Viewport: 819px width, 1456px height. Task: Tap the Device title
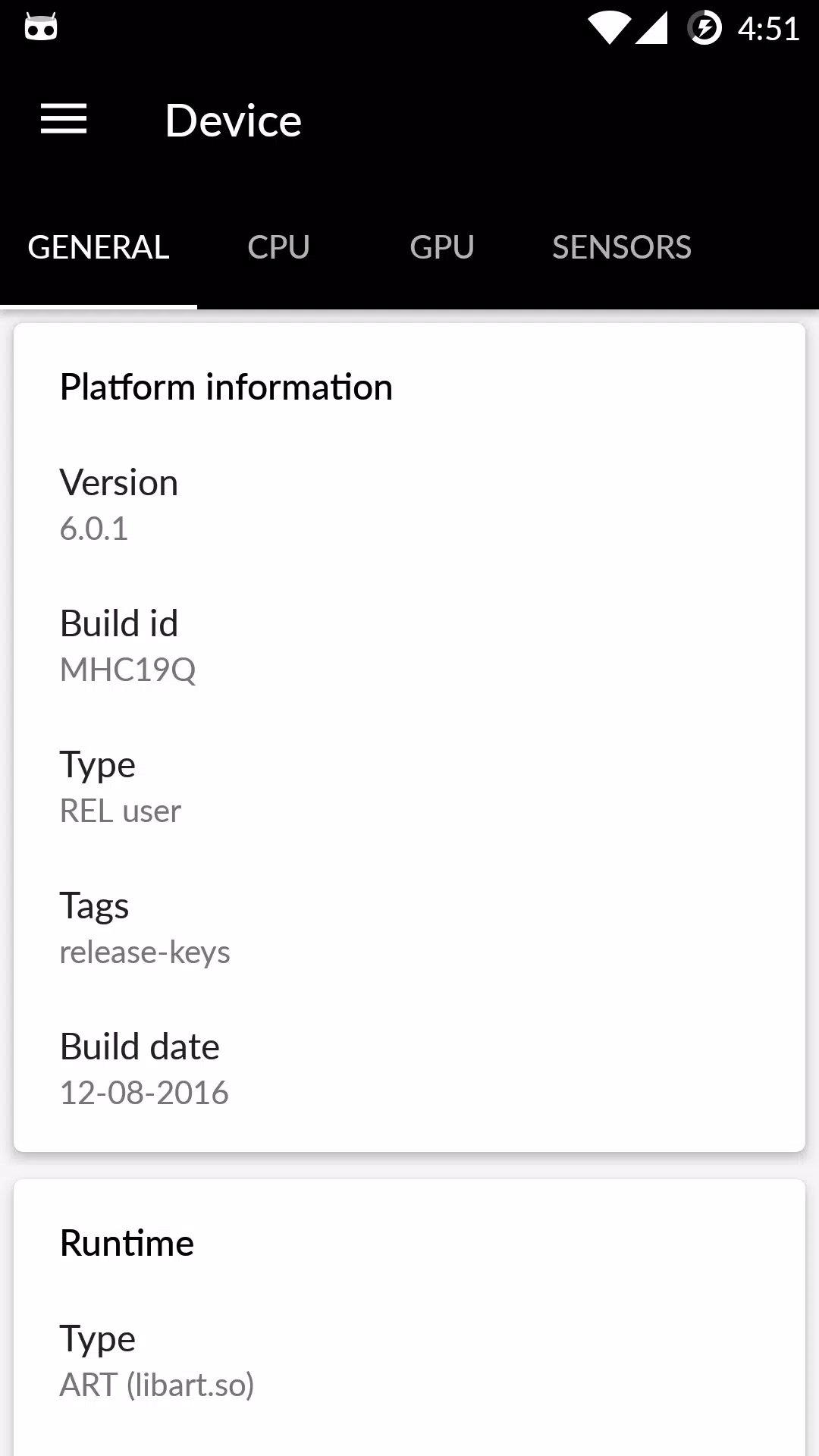[x=234, y=121]
